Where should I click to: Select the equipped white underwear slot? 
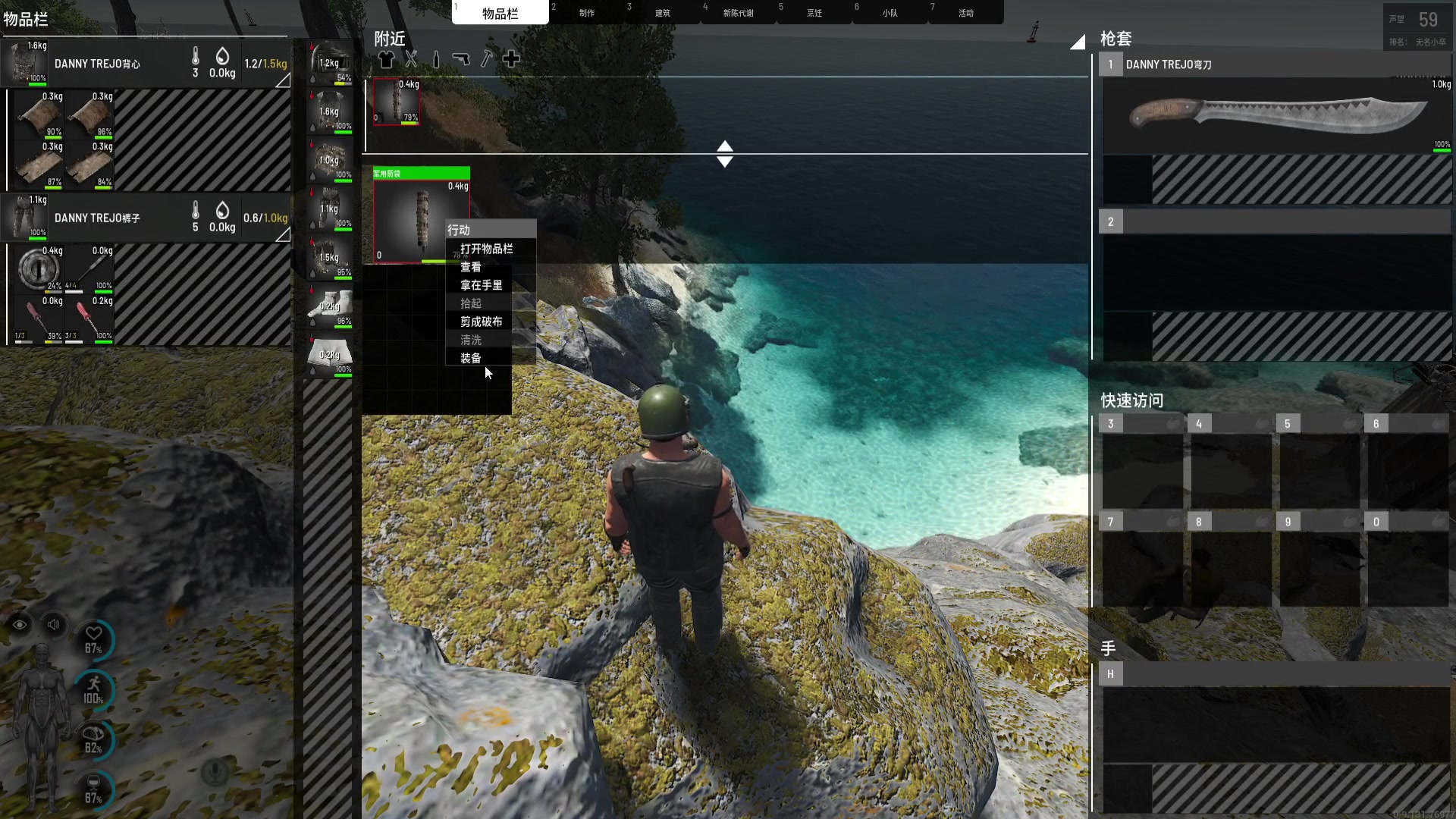(330, 354)
